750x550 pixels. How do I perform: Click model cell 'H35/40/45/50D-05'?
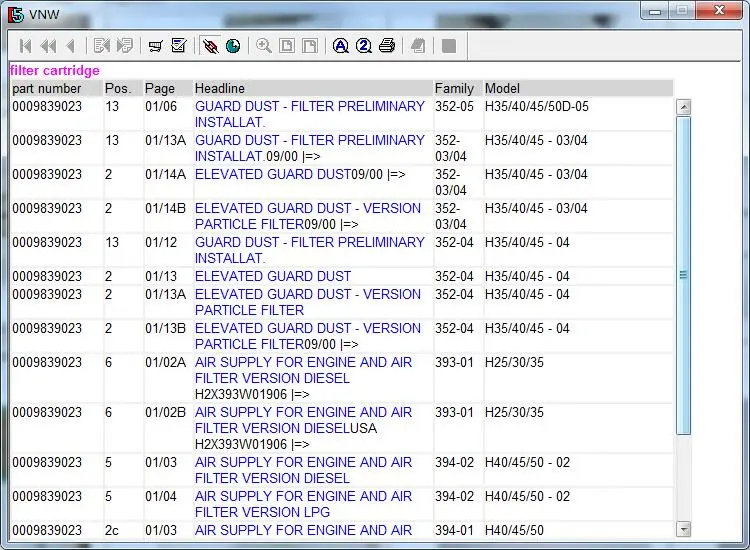[537, 106]
